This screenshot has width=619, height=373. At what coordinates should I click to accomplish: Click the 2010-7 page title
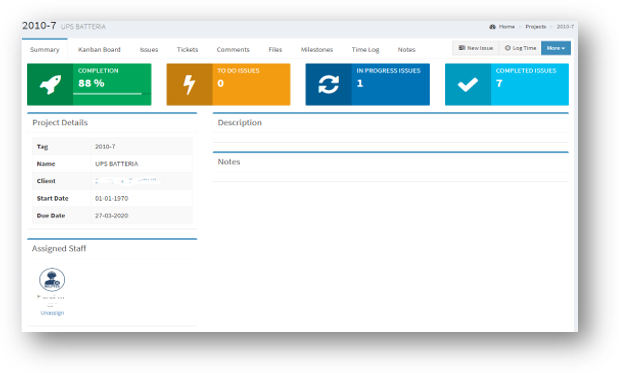[x=39, y=26]
